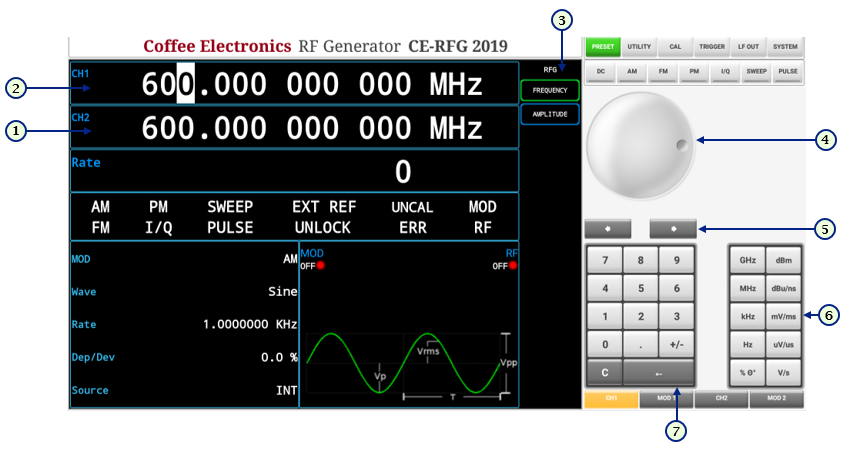Select the dBm unit key

pyautogui.click(x=783, y=260)
